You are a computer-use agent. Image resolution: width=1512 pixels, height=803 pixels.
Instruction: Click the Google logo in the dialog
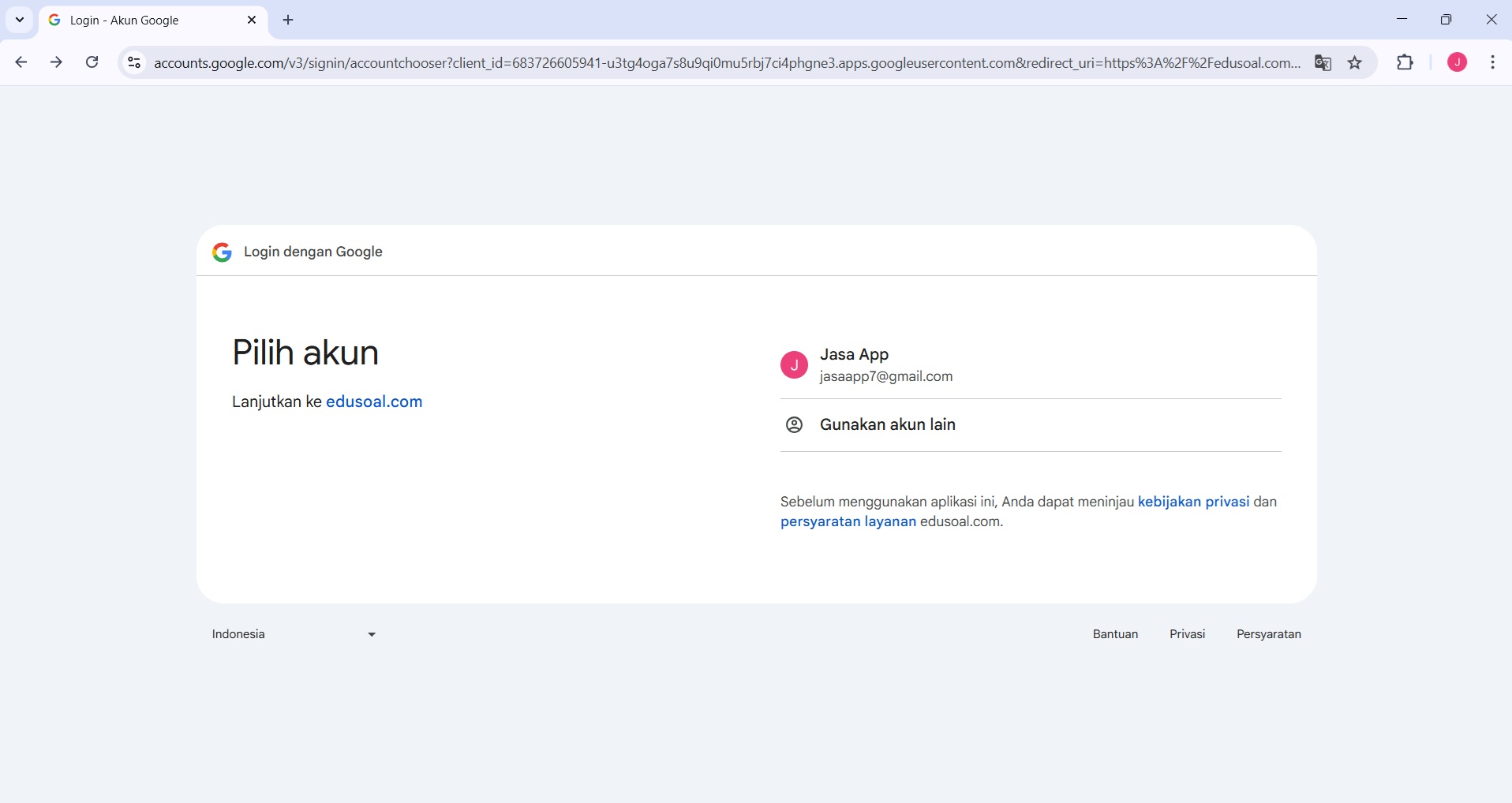tap(223, 252)
